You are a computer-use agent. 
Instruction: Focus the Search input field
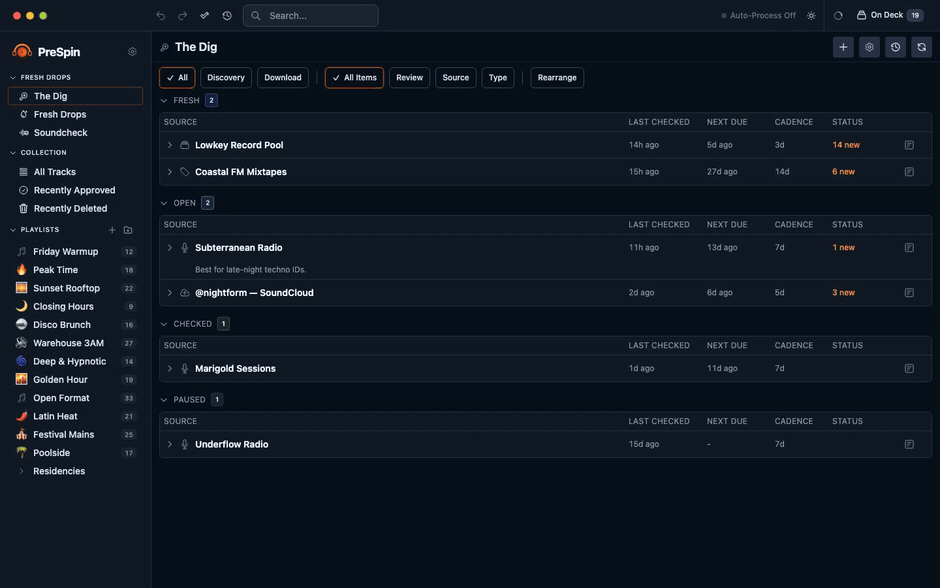[x=311, y=16]
